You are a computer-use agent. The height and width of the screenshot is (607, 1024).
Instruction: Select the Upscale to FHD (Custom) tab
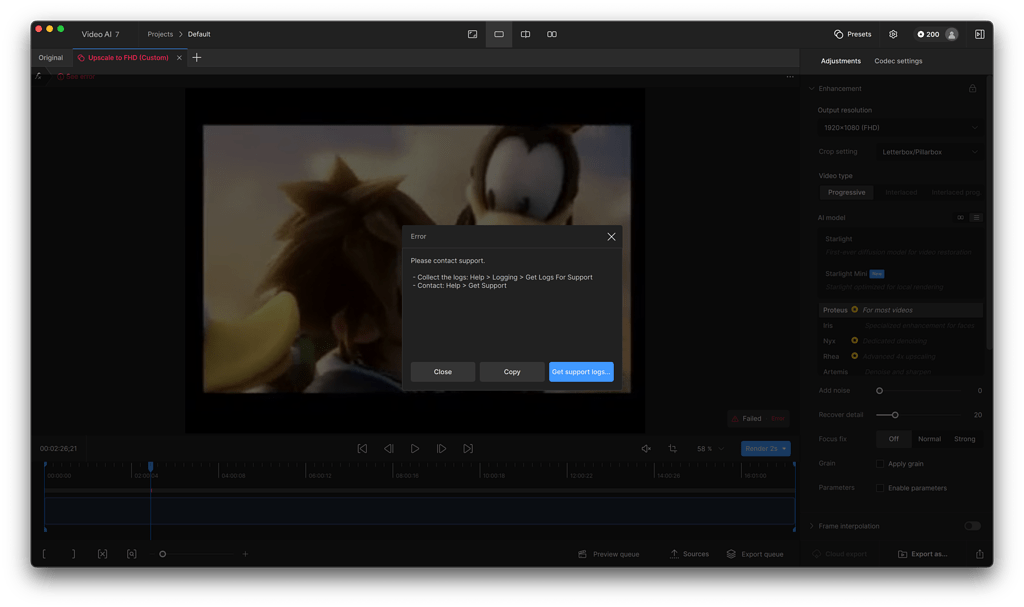pos(128,57)
